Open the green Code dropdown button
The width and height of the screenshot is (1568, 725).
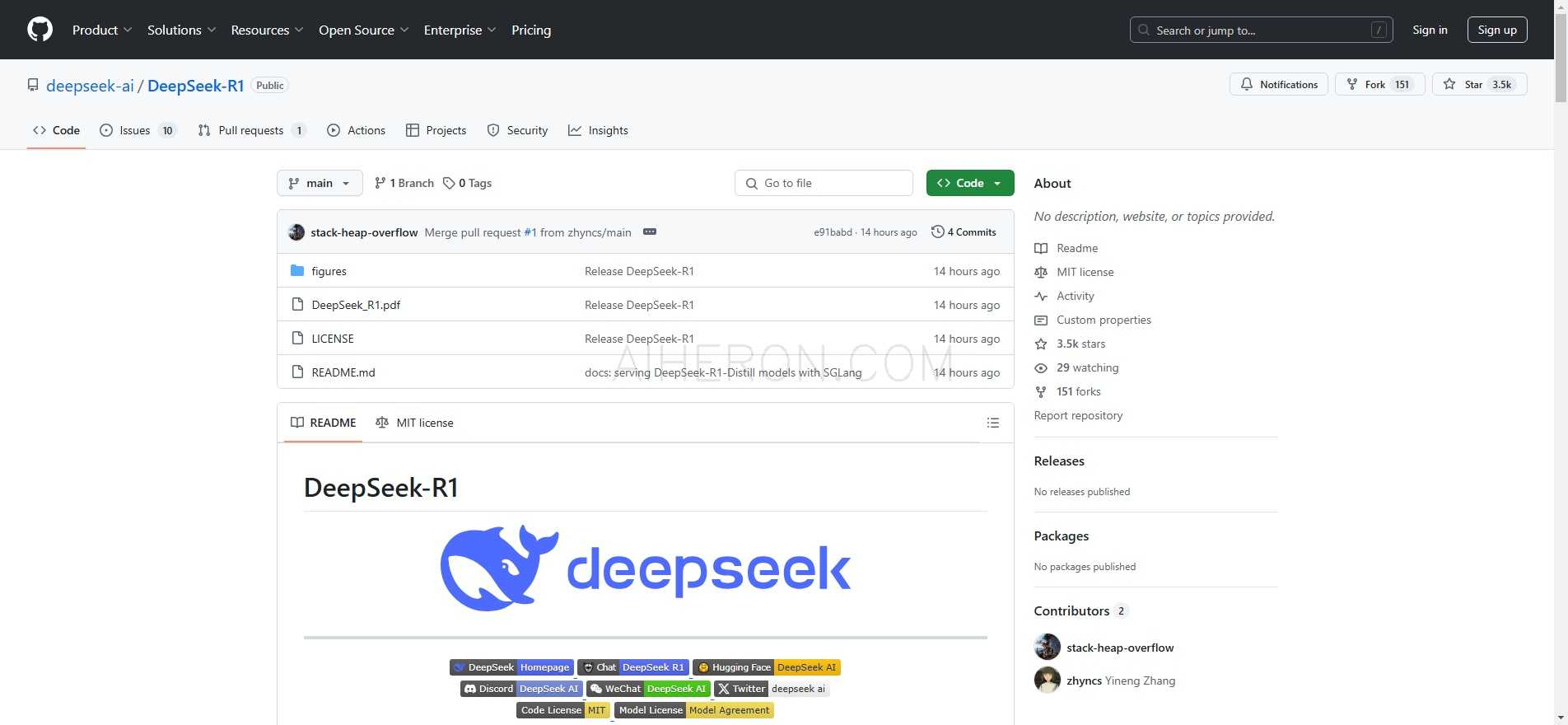(x=970, y=183)
